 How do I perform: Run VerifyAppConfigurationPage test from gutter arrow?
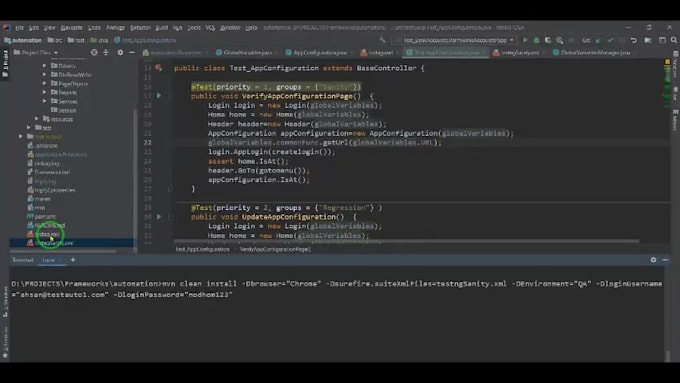tap(159, 95)
